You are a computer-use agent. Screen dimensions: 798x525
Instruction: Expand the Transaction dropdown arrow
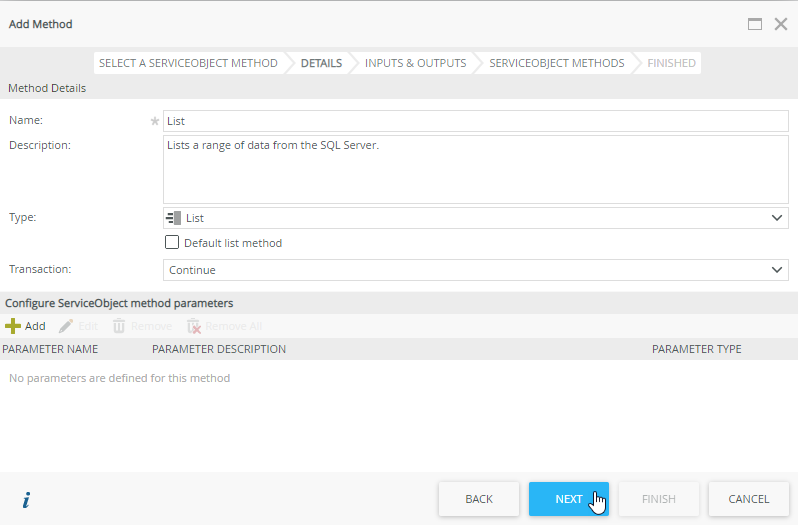pyautogui.click(x=778, y=270)
